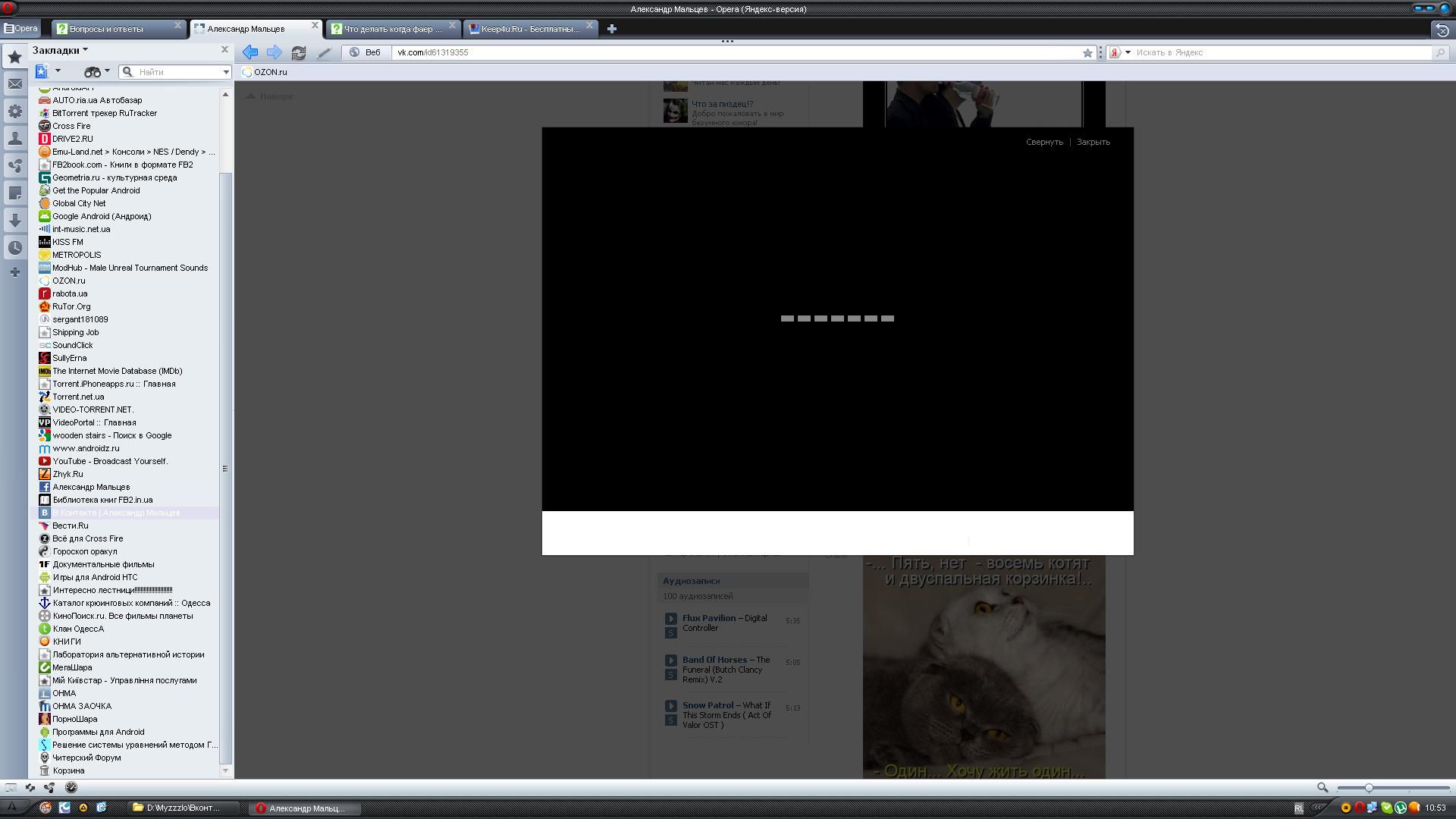Click the Contacts panel icon in the sidebar
The image size is (1456, 819).
click(14, 139)
